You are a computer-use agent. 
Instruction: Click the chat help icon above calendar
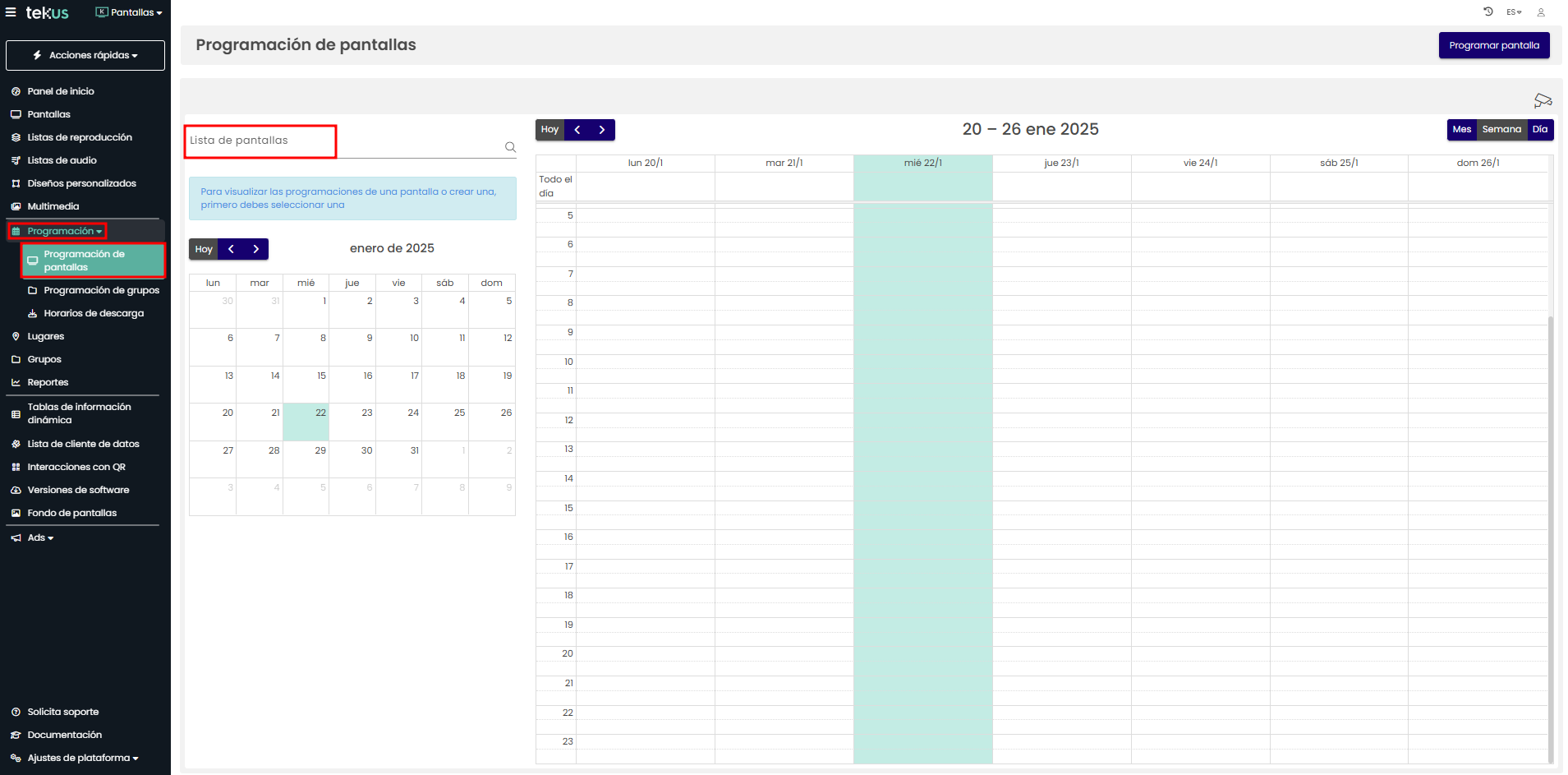1543,100
